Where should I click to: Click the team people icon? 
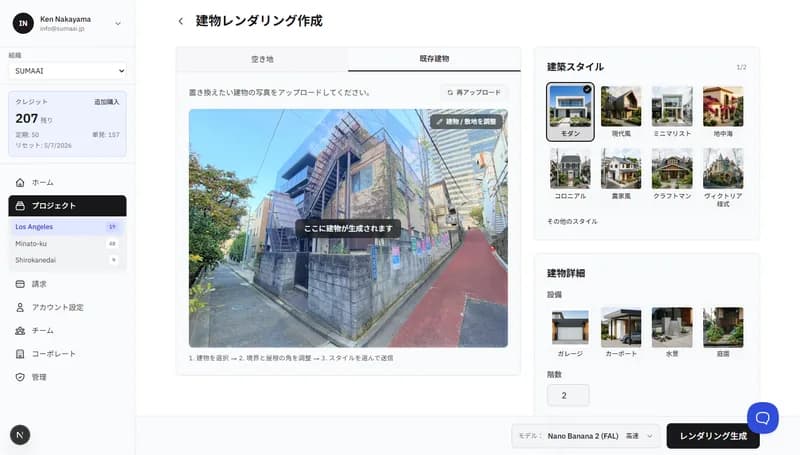click(20, 331)
